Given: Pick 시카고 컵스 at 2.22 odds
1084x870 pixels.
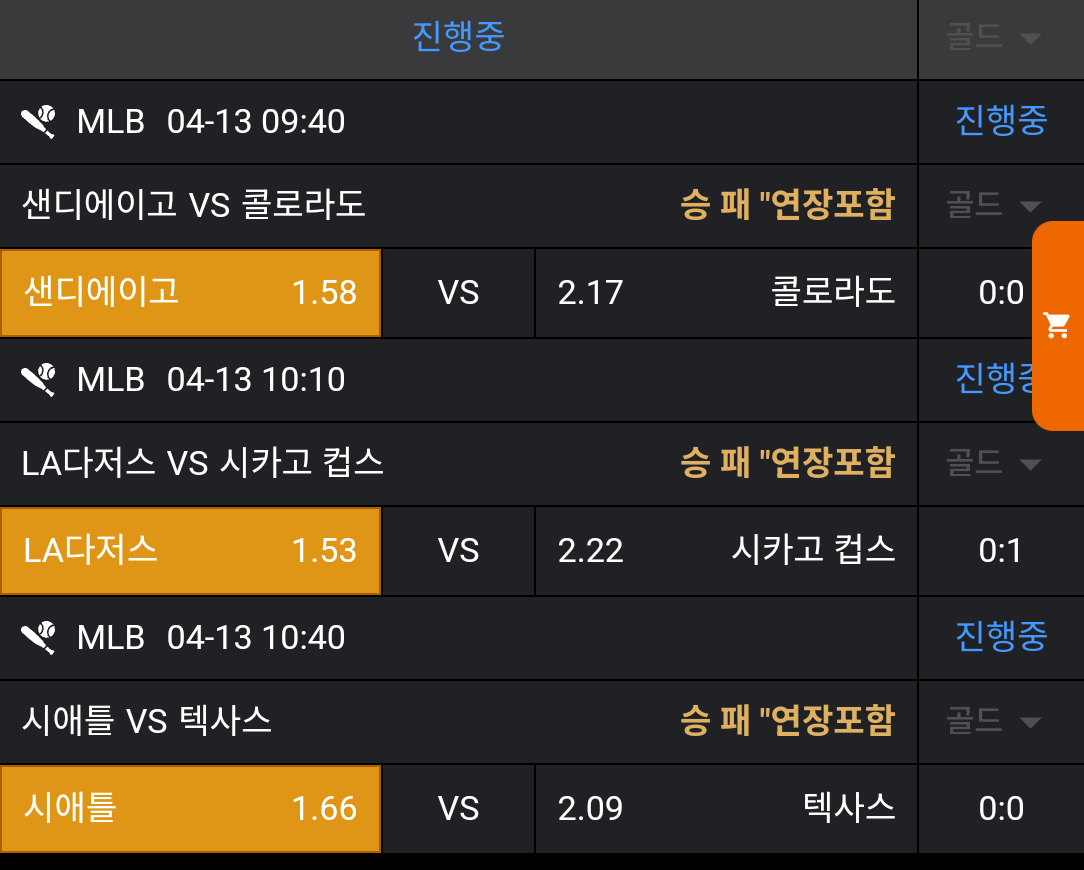Looking at the screenshot, I should tap(726, 551).
